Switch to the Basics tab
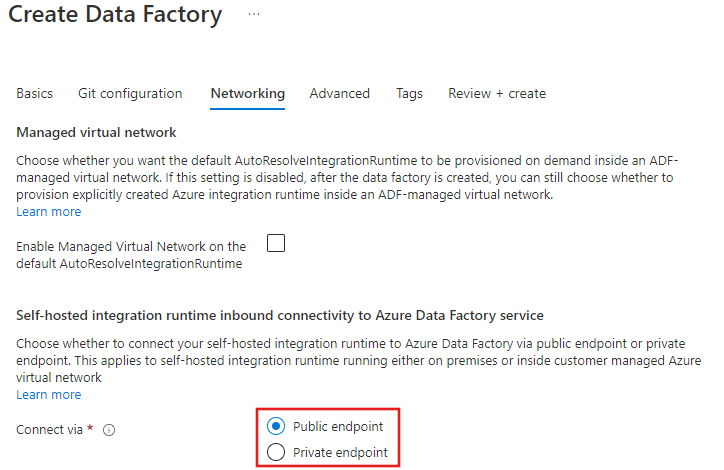This screenshot has width=724, height=470. point(35,93)
